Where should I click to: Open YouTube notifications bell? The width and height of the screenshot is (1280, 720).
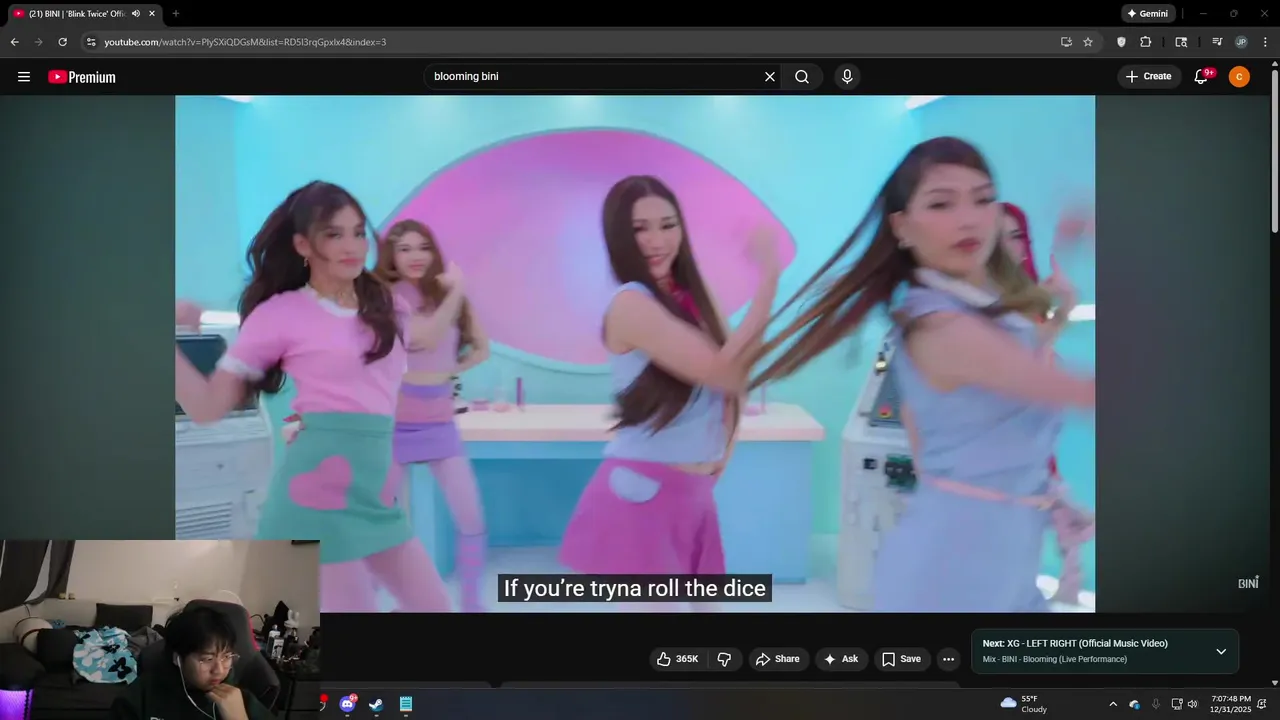pyautogui.click(x=1202, y=77)
